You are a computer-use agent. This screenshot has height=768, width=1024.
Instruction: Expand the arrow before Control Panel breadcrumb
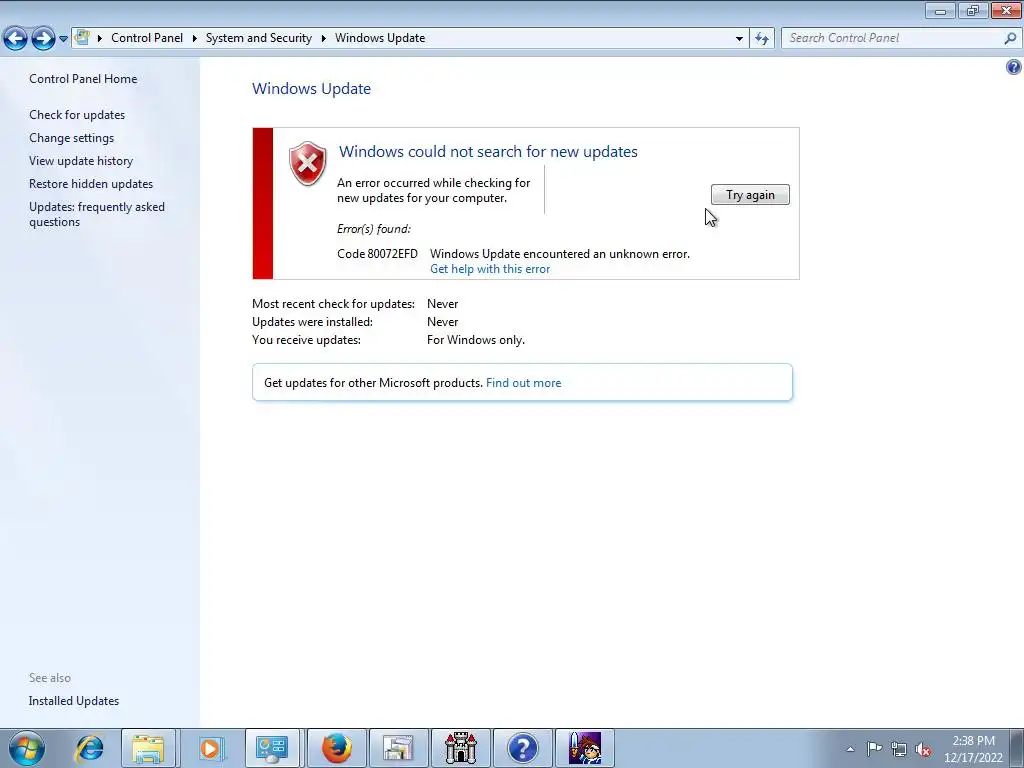[100, 38]
